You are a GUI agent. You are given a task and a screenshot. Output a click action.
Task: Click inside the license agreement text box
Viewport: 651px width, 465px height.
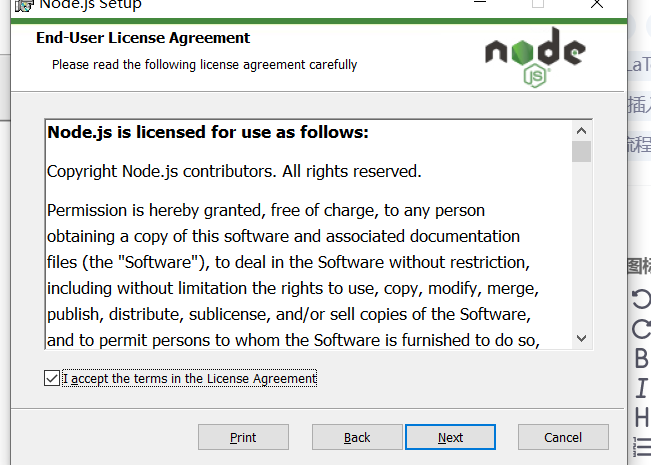pyautogui.click(x=308, y=235)
